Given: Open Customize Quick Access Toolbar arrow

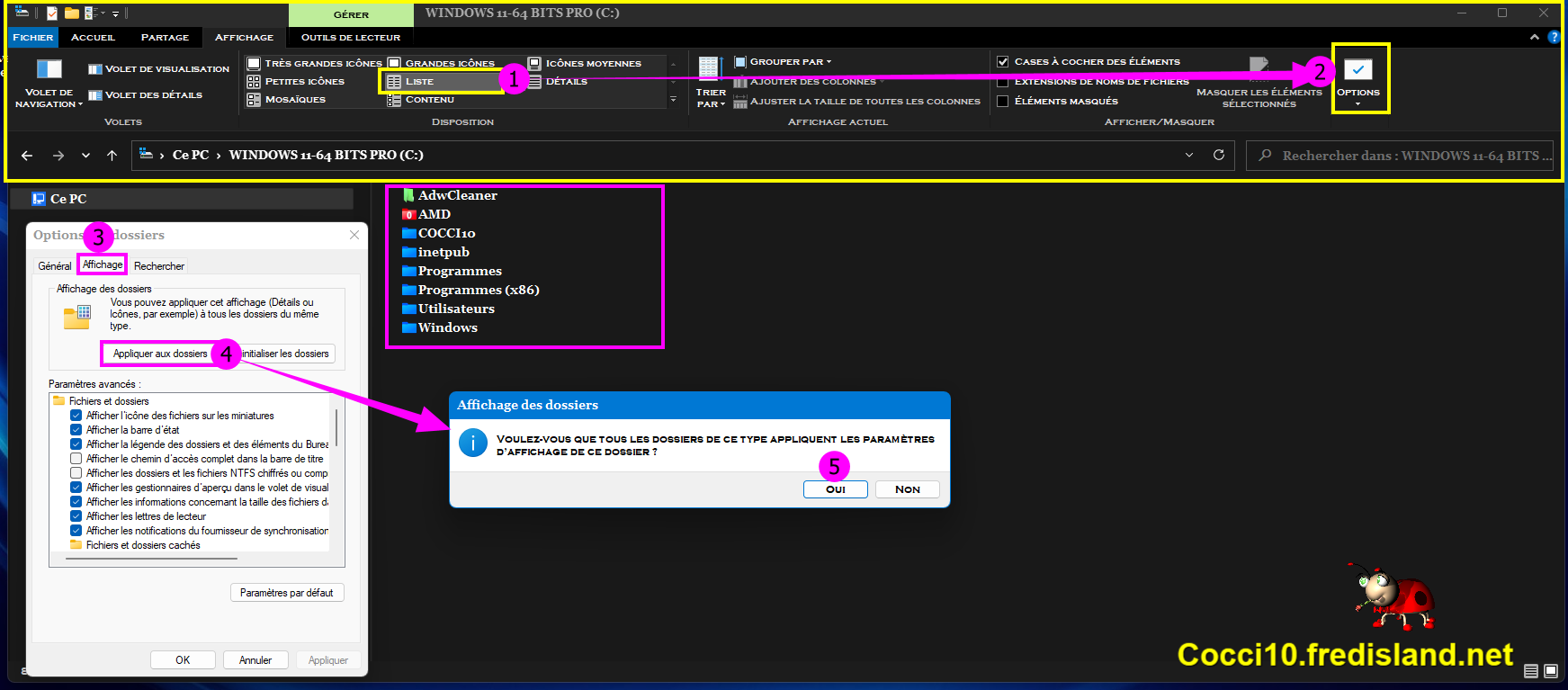Looking at the screenshot, I should (x=115, y=13).
